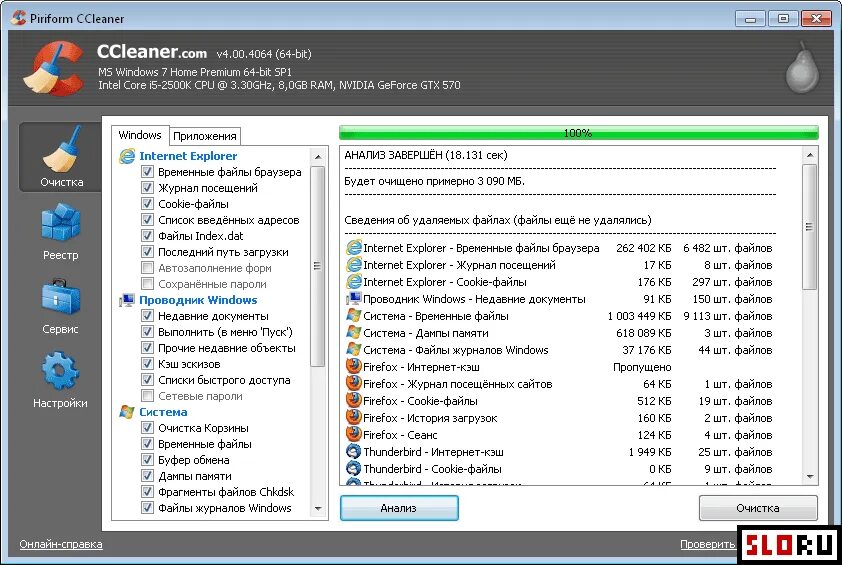The image size is (842, 565).
Task: Toggle Дампы памяти checkbox
Action: pos(147,476)
